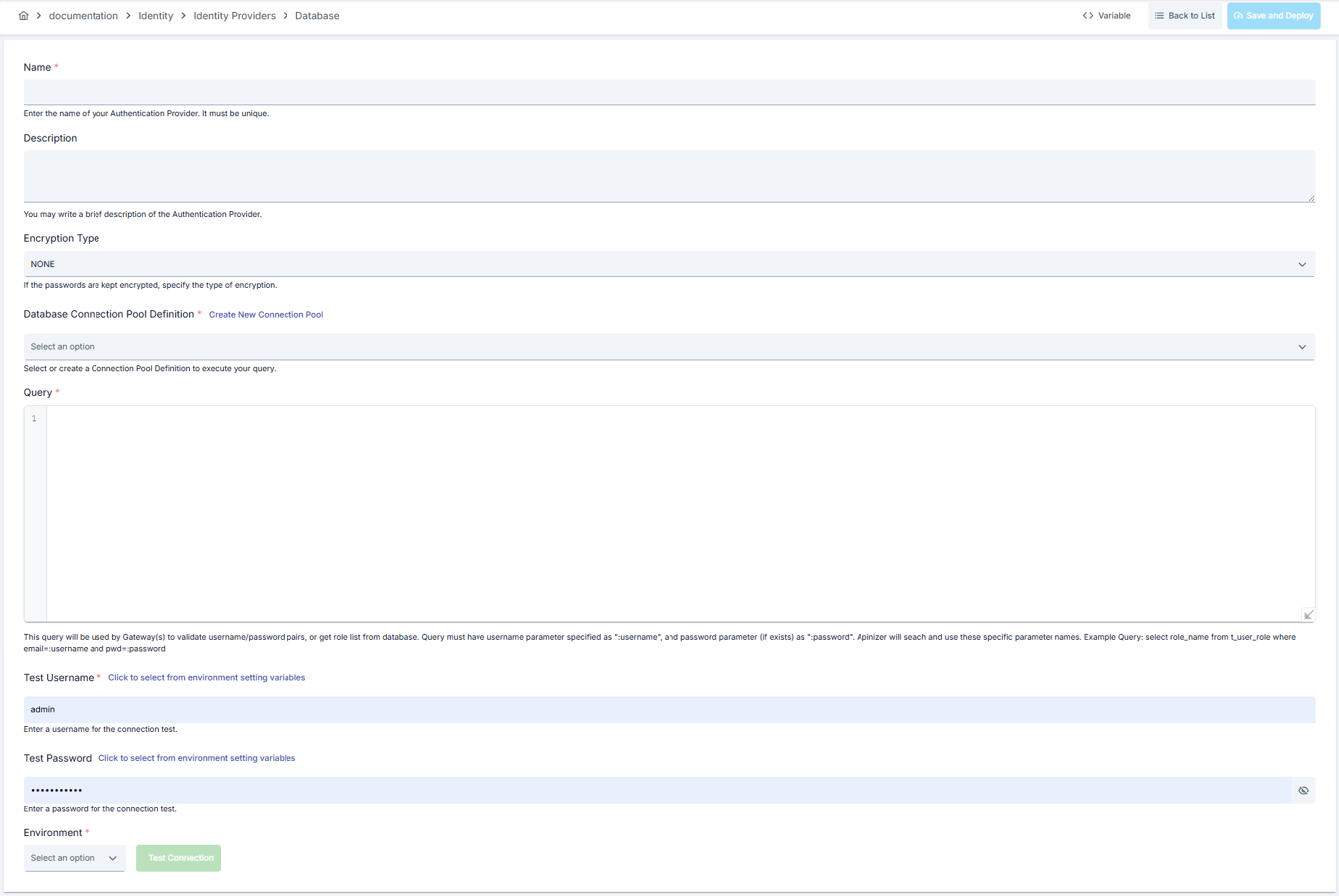Click the Test Username field containing admin
Viewport: 1339px width, 896px height.
click(669, 709)
